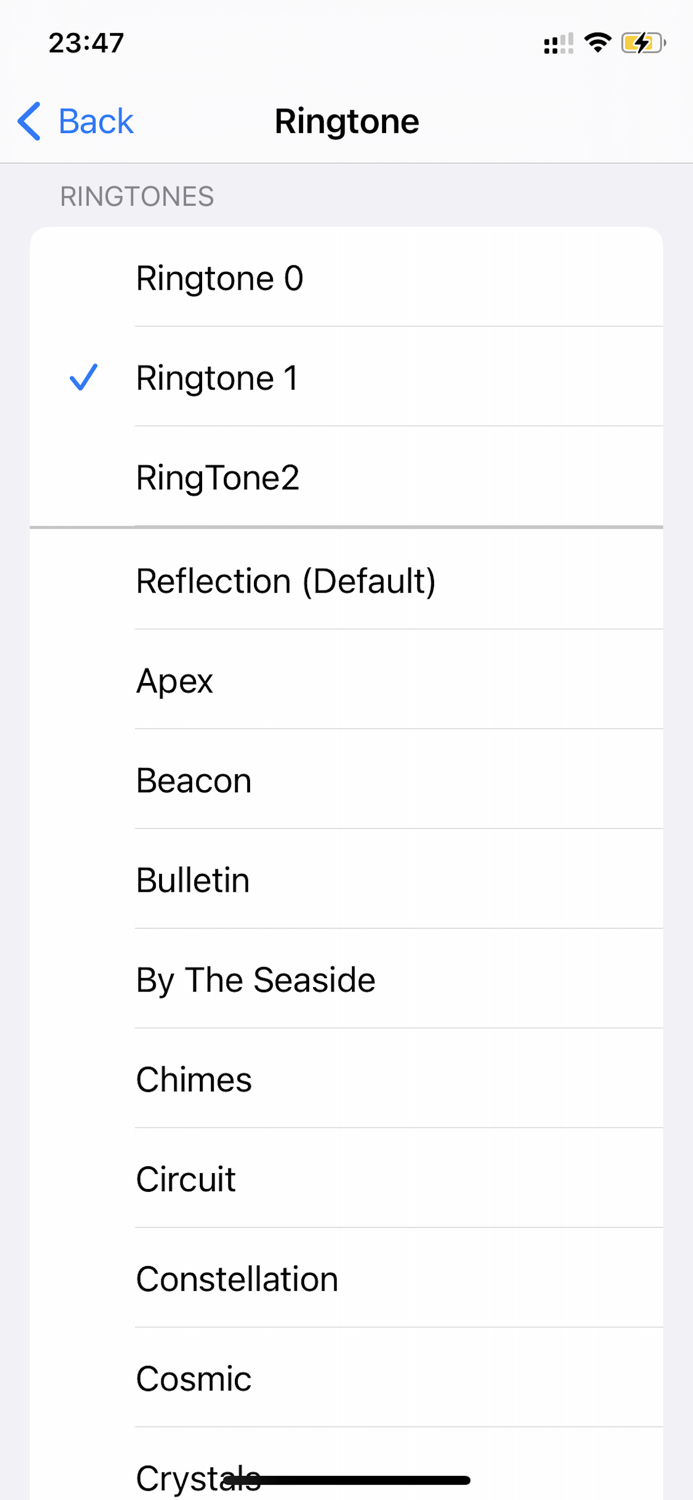This screenshot has width=693, height=1500.
Task: Tap the back chevron arrow icon
Action: (27, 121)
